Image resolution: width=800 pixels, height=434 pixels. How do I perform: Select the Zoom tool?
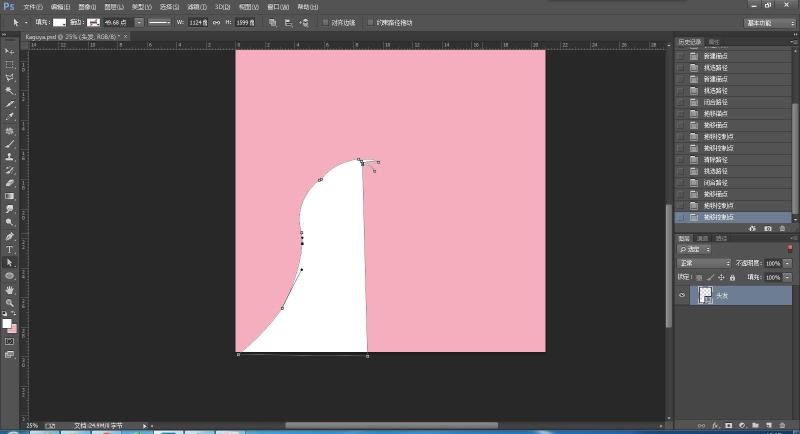[x=9, y=303]
